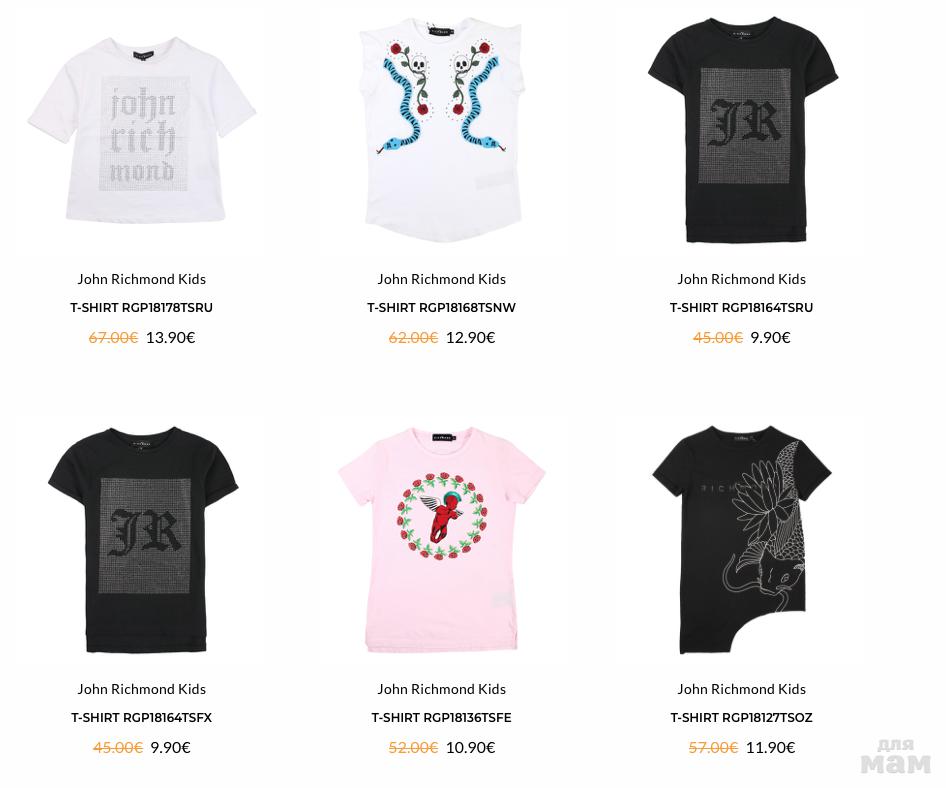This screenshot has height=788, width=946.
Task: Click product link T-SHIRT RGP18136TSFE
Action: [442, 718]
